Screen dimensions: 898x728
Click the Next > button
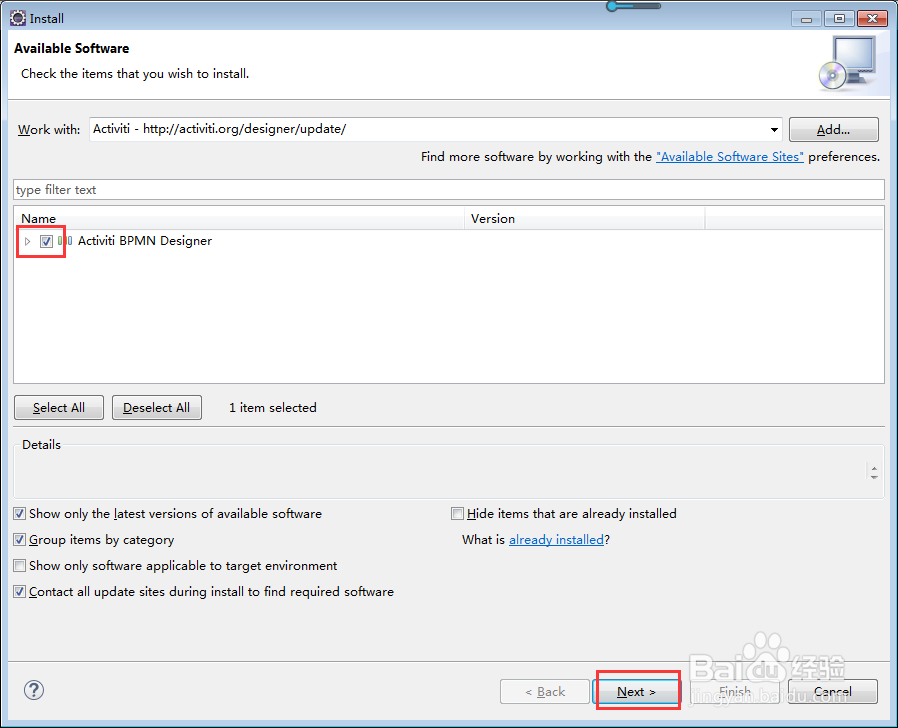click(x=637, y=692)
